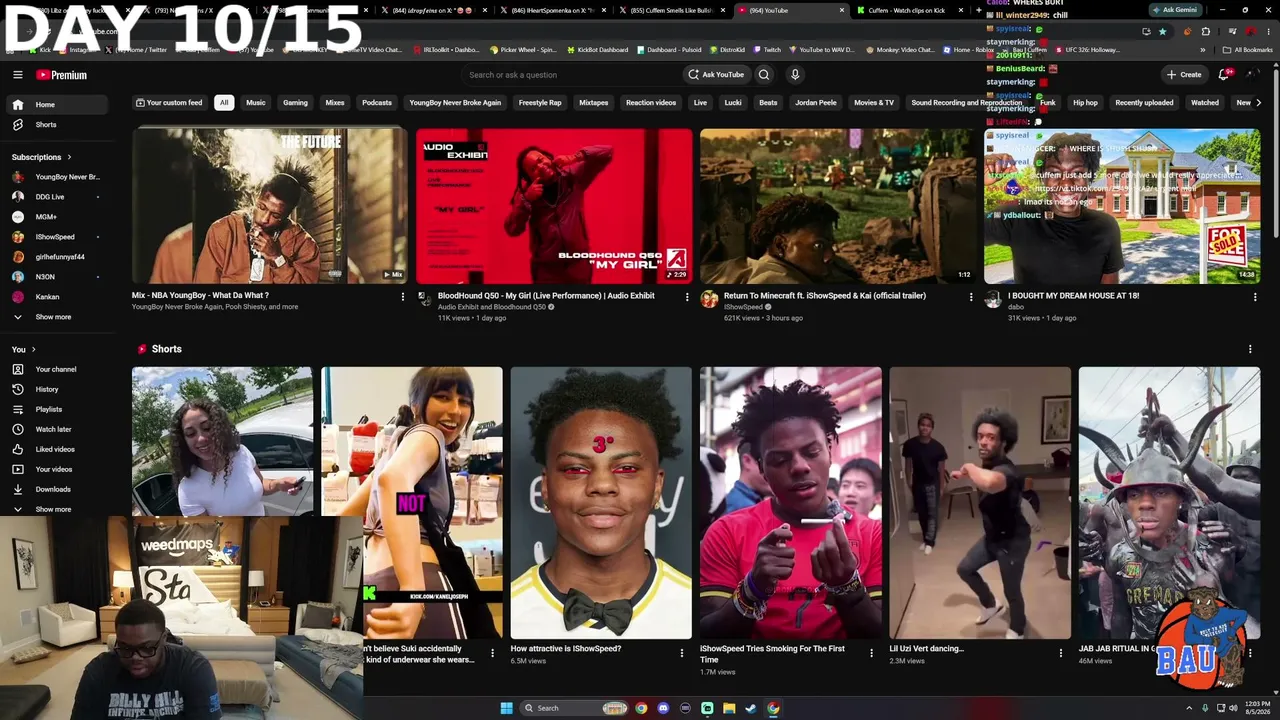Open options for I BOUGHT MY DREAM HOUSE video
The height and width of the screenshot is (720, 1280).
point(1255,297)
